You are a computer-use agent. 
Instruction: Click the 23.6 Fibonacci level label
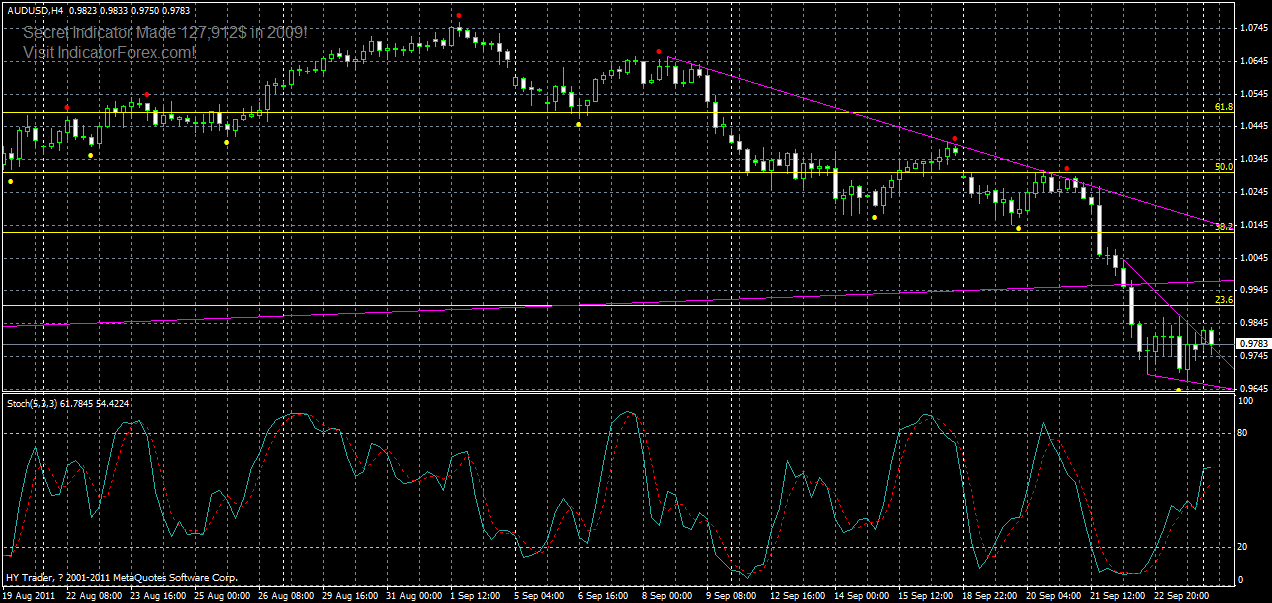[x=1222, y=298]
